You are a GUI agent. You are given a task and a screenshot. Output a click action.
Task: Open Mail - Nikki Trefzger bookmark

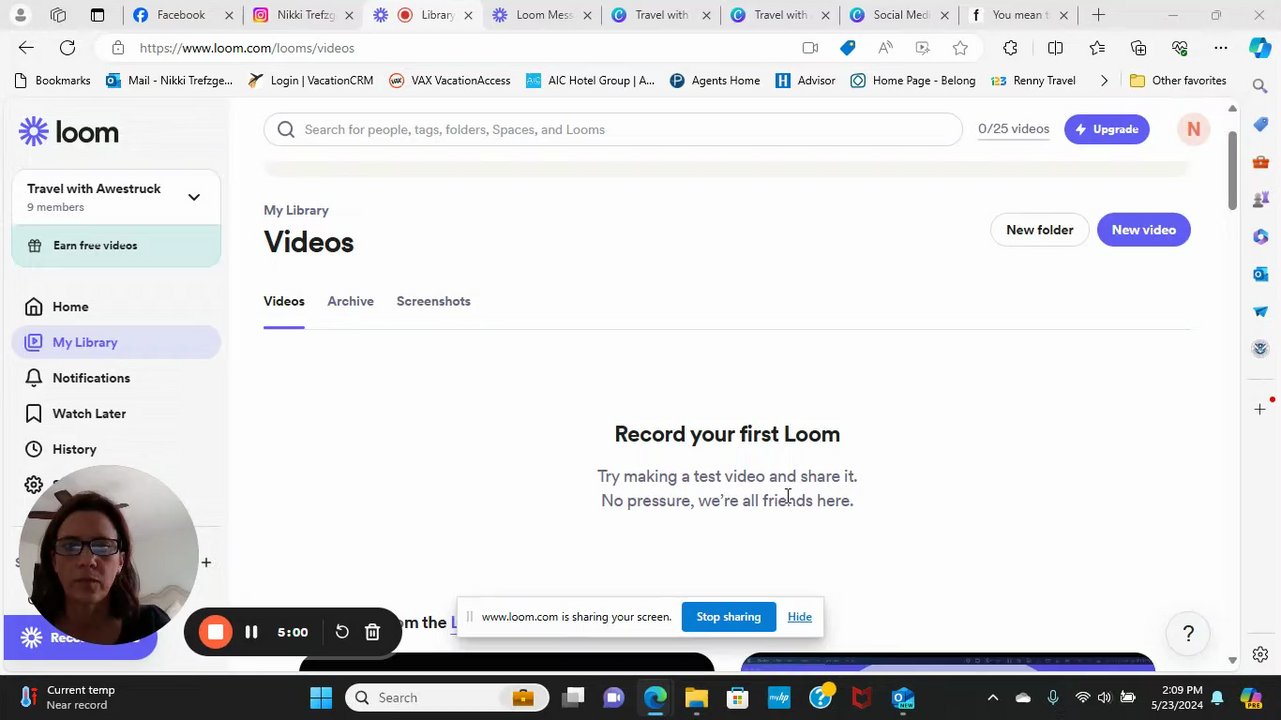tap(168, 81)
